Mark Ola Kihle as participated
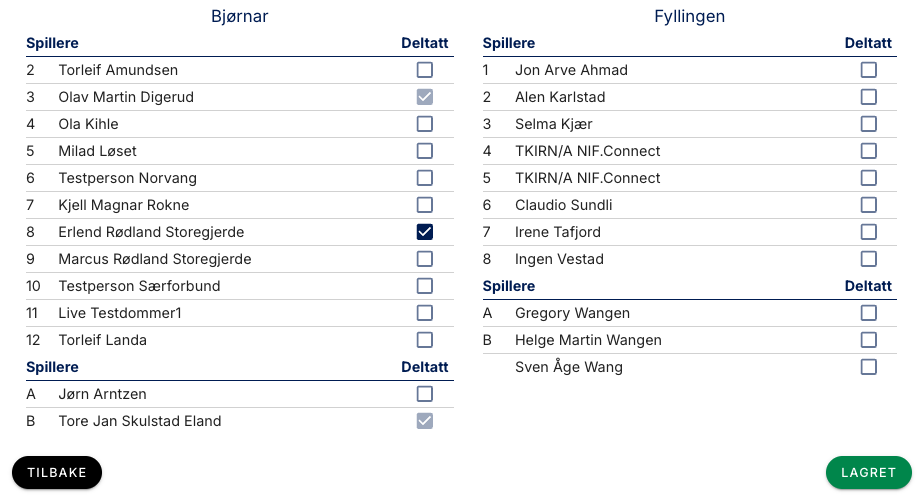This screenshot has width=918, height=497. [425, 124]
